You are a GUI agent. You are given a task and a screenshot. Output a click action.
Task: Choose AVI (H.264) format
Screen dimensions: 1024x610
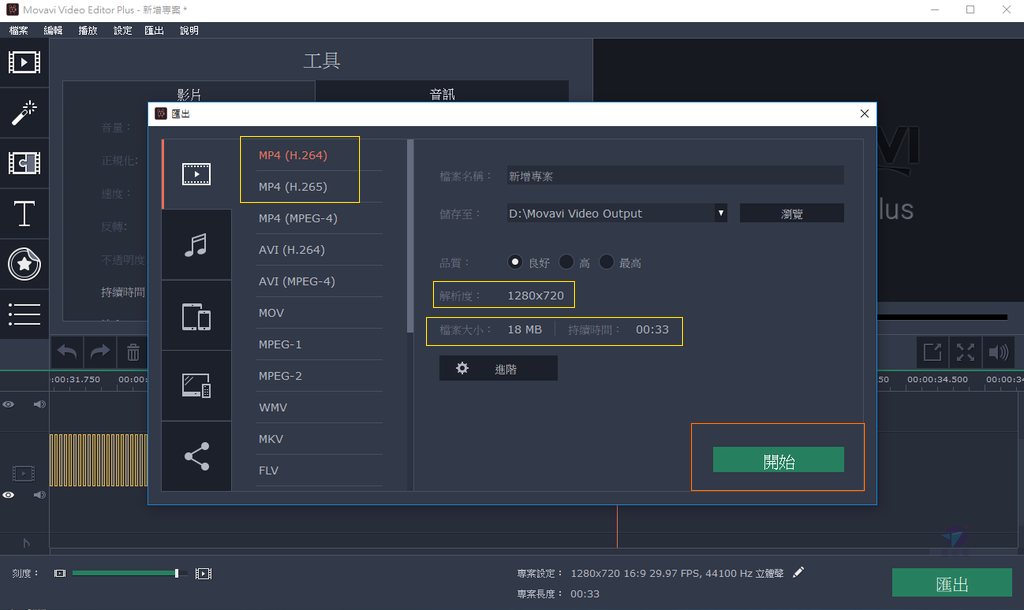point(291,249)
